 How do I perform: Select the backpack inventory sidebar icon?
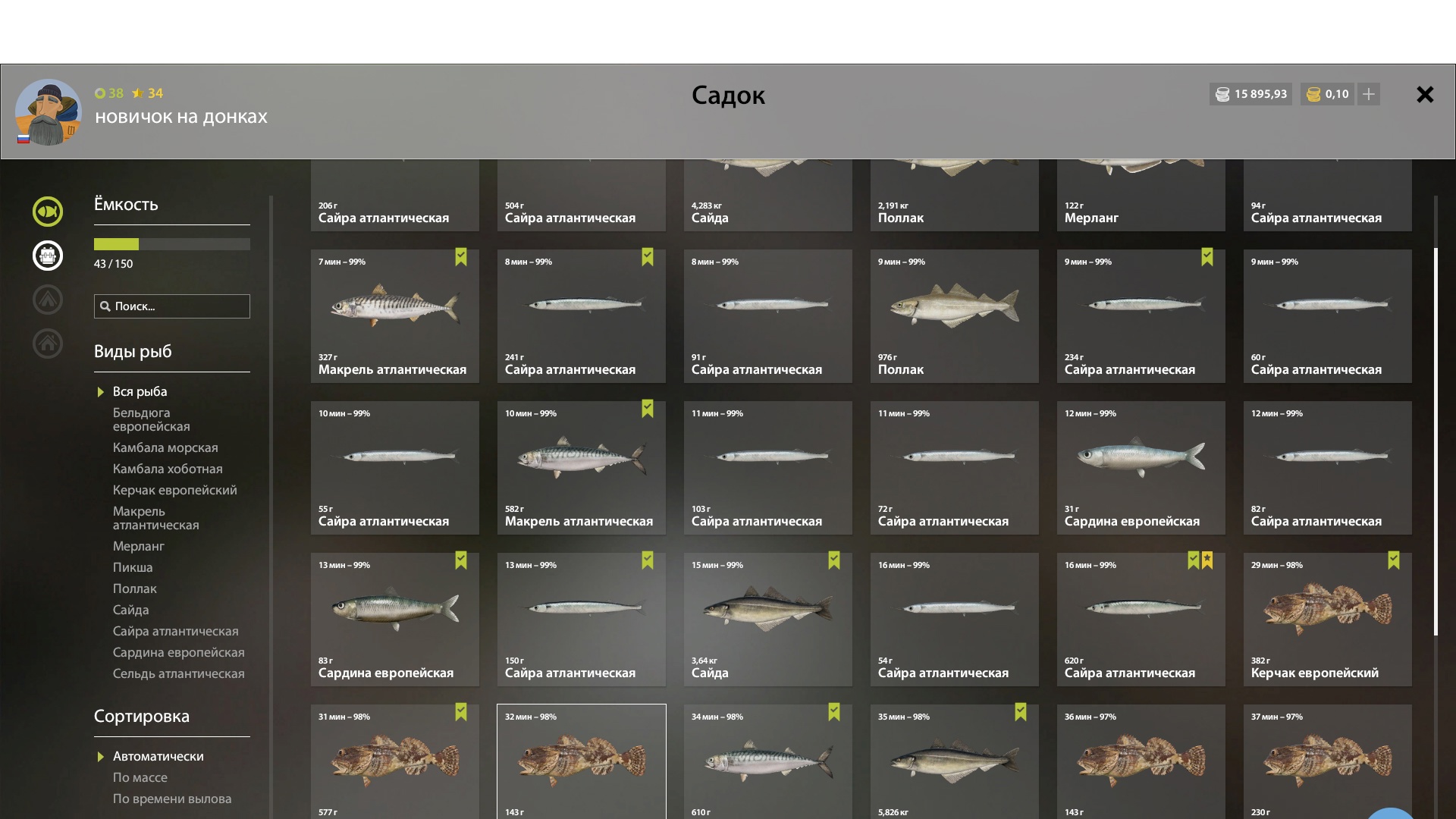pos(47,256)
